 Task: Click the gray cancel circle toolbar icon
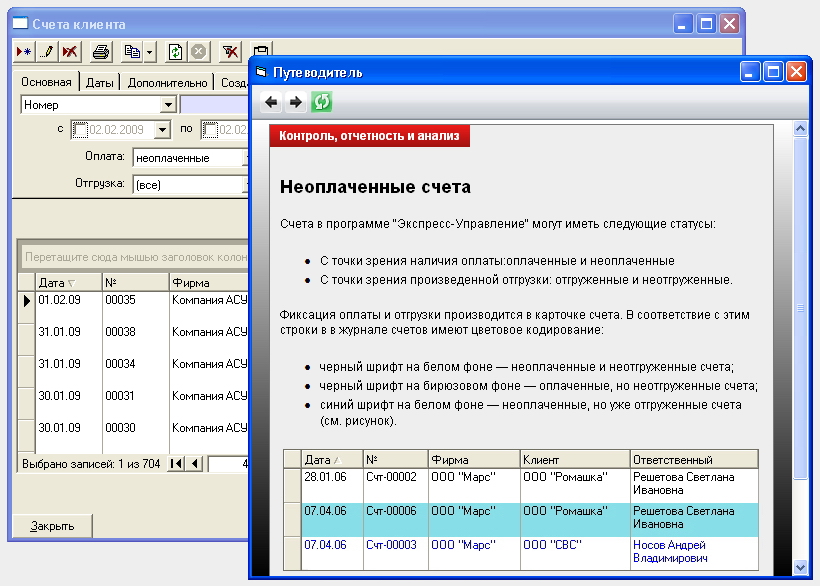pyautogui.click(x=198, y=52)
